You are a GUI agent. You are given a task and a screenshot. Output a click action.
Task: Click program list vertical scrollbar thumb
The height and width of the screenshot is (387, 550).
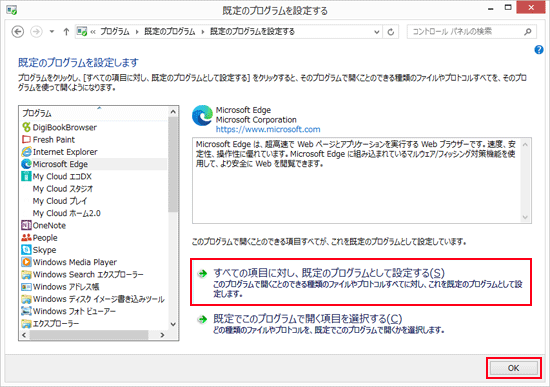173,164
